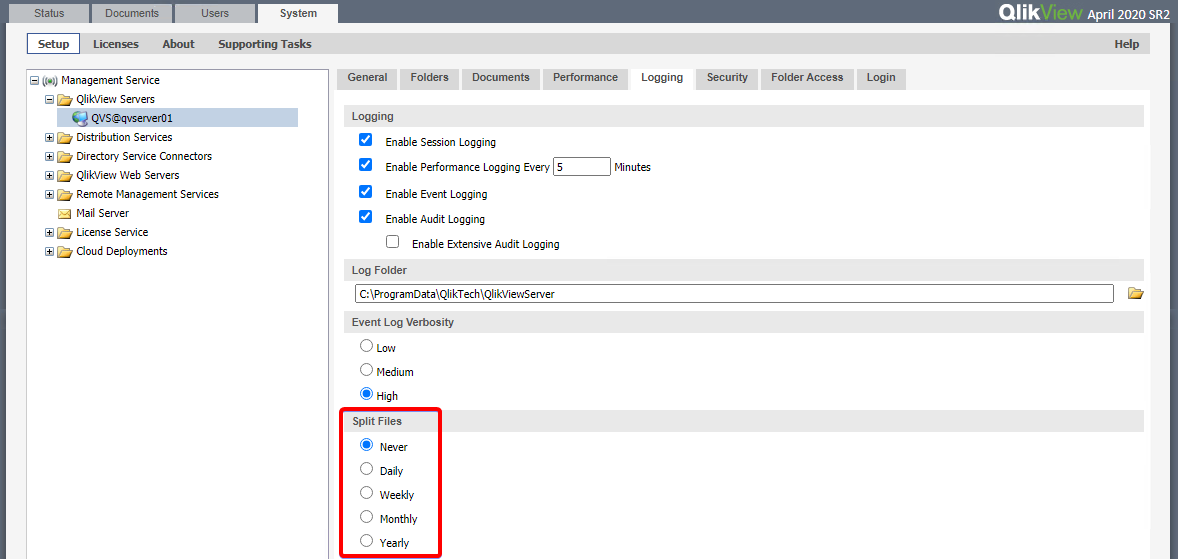This screenshot has width=1178, height=559.
Task: Collapse the QlikView Servers node
Action: 50,99
